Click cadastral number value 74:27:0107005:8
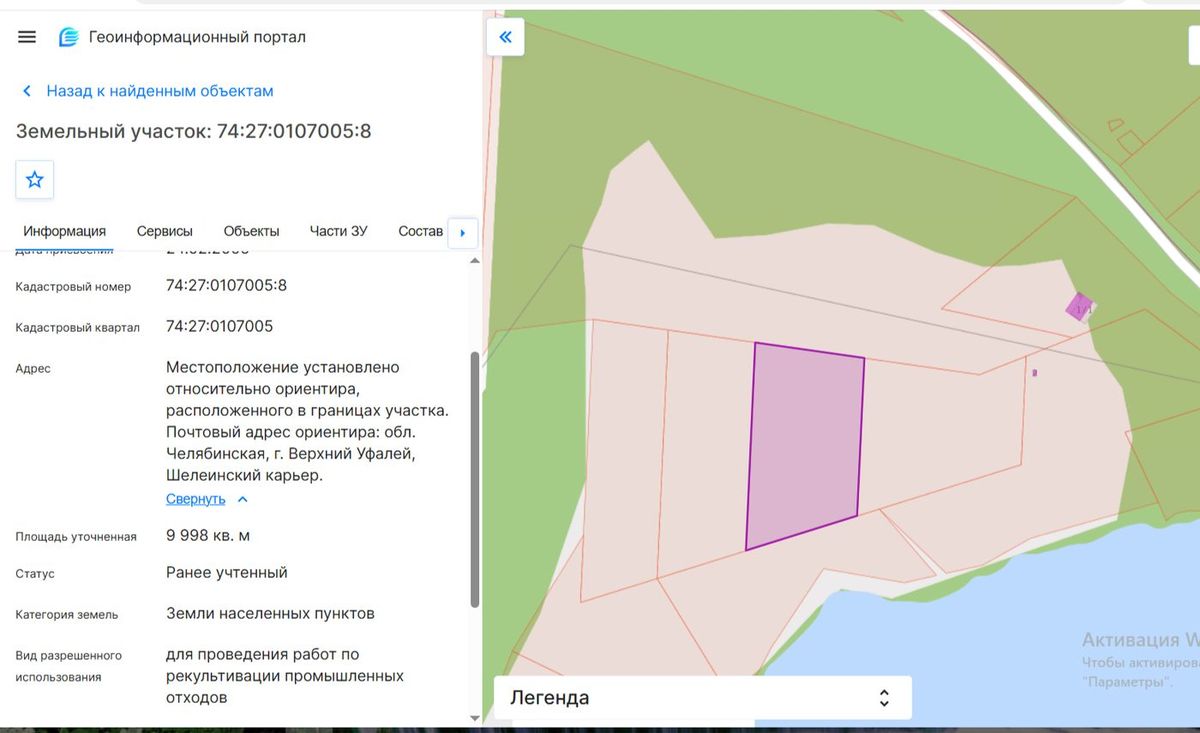The width and height of the screenshot is (1200, 733). [x=227, y=286]
